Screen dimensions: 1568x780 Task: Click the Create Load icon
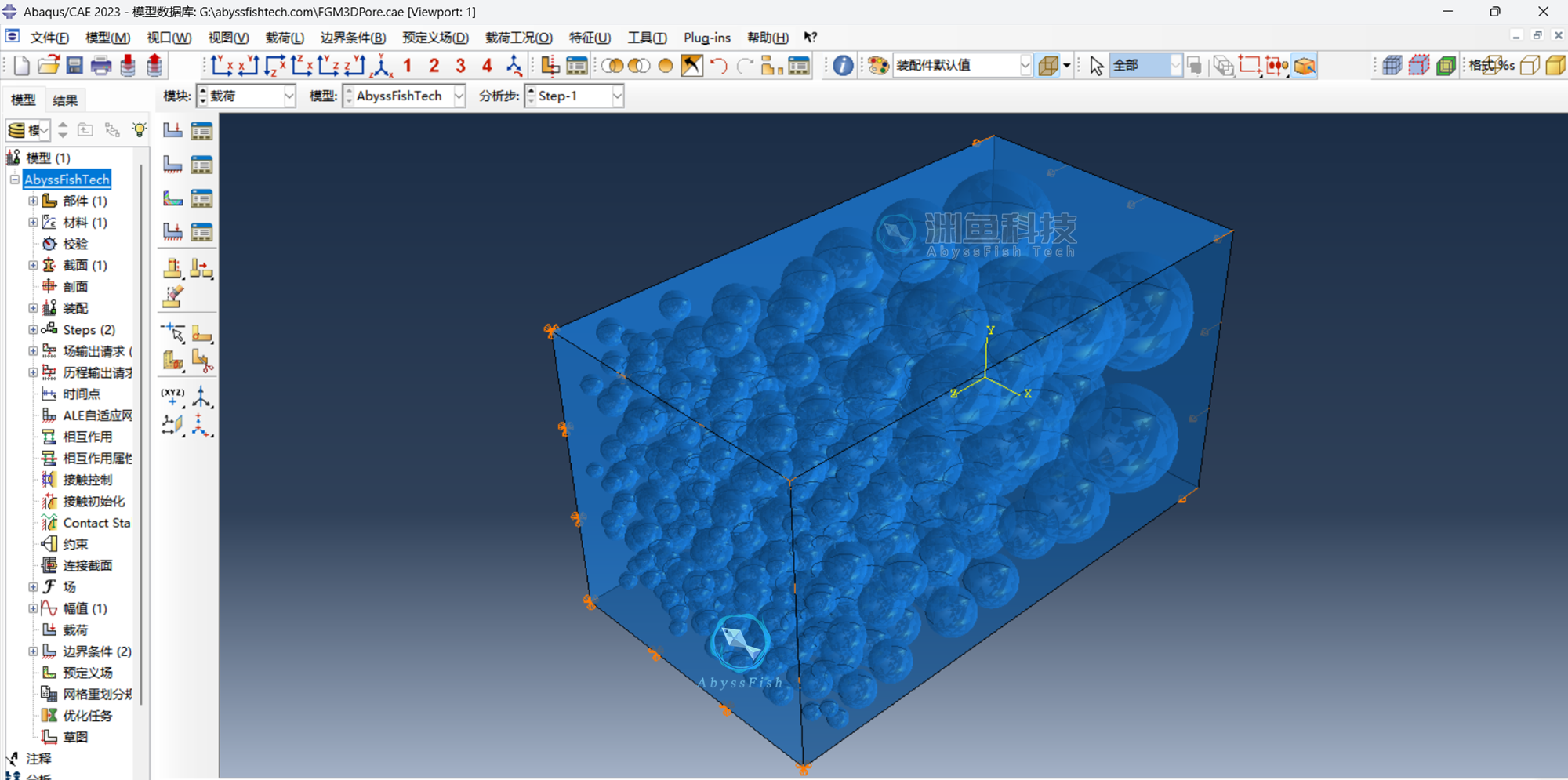(x=172, y=130)
